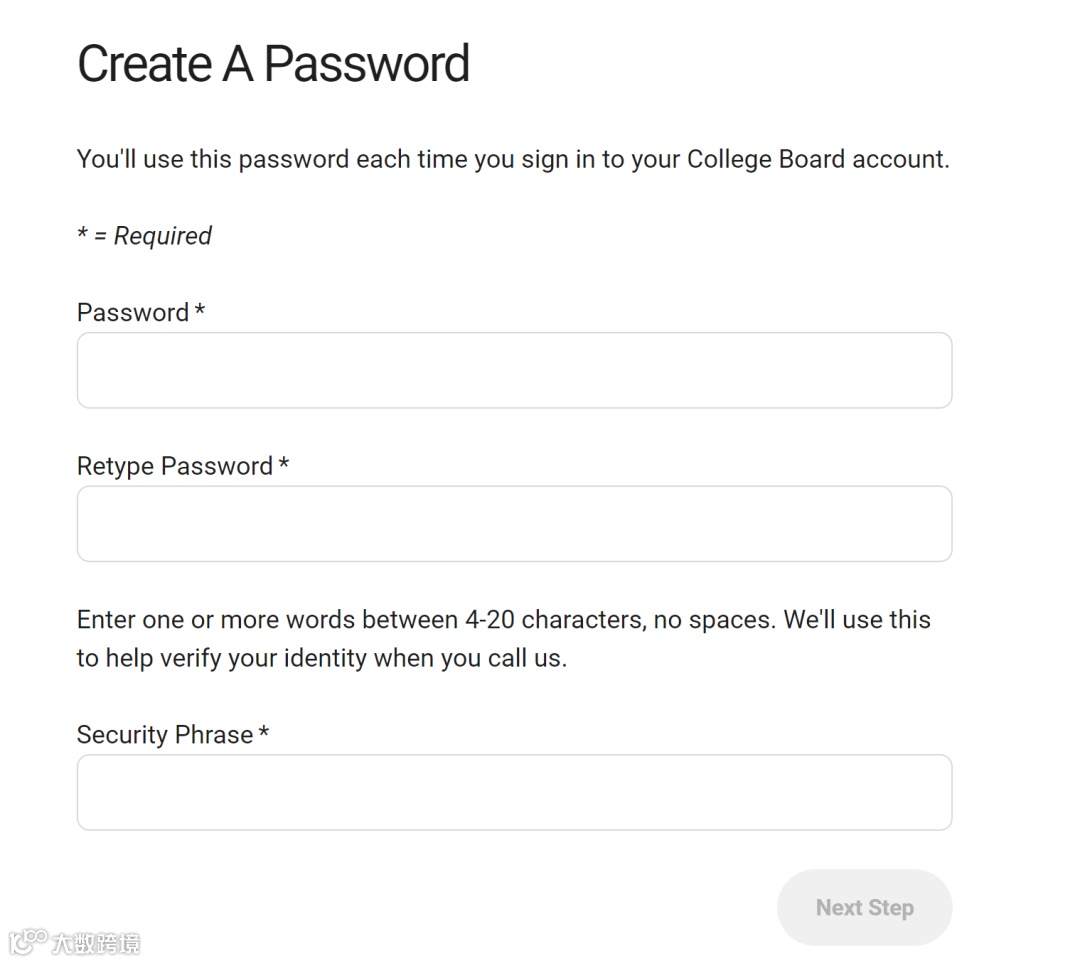
Task: Click the '大数跨境' watermark text
Action: pyautogui.click(x=96, y=943)
